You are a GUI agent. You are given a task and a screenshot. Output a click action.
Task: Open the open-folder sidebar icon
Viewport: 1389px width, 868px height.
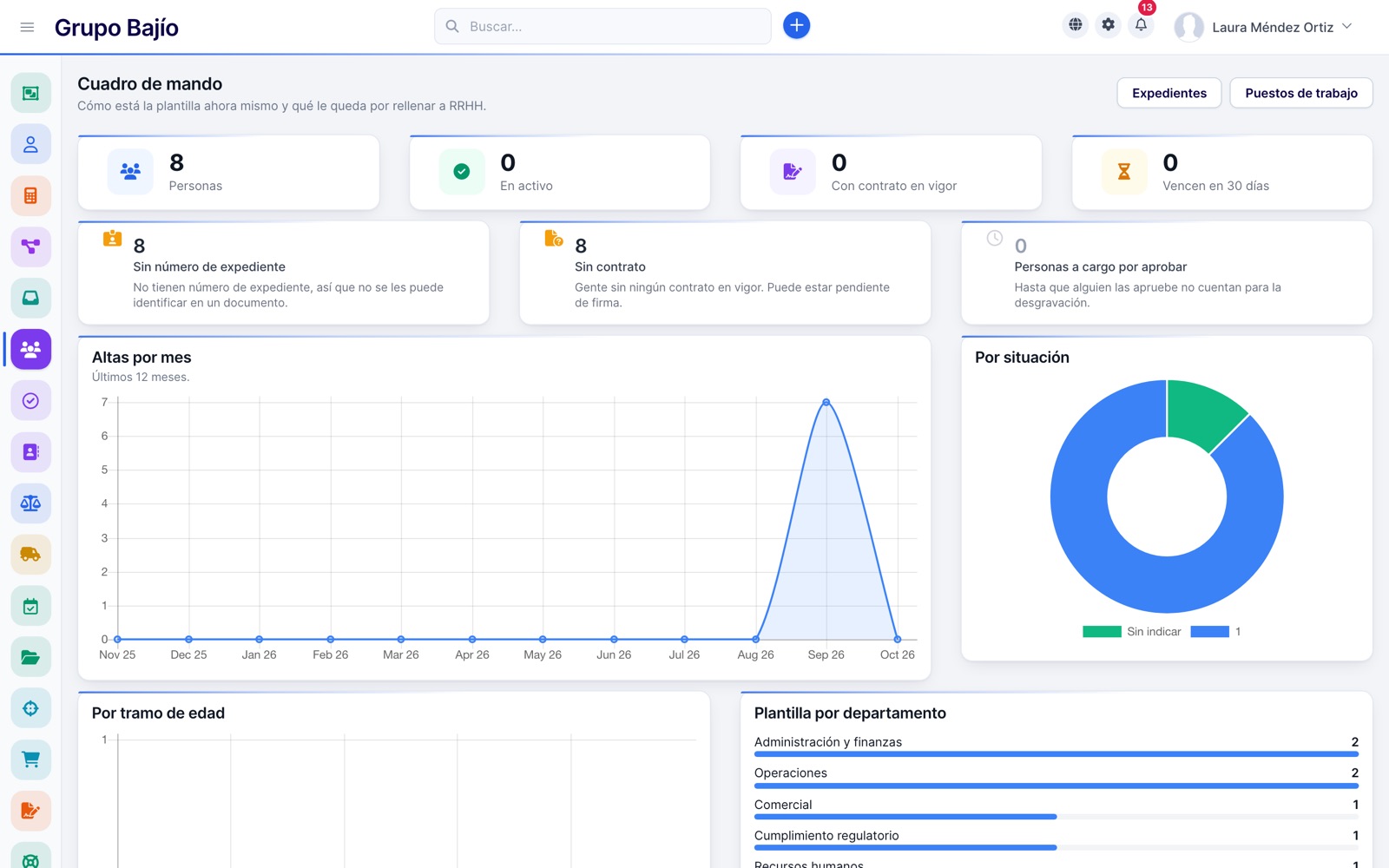pyautogui.click(x=30, y=657)
